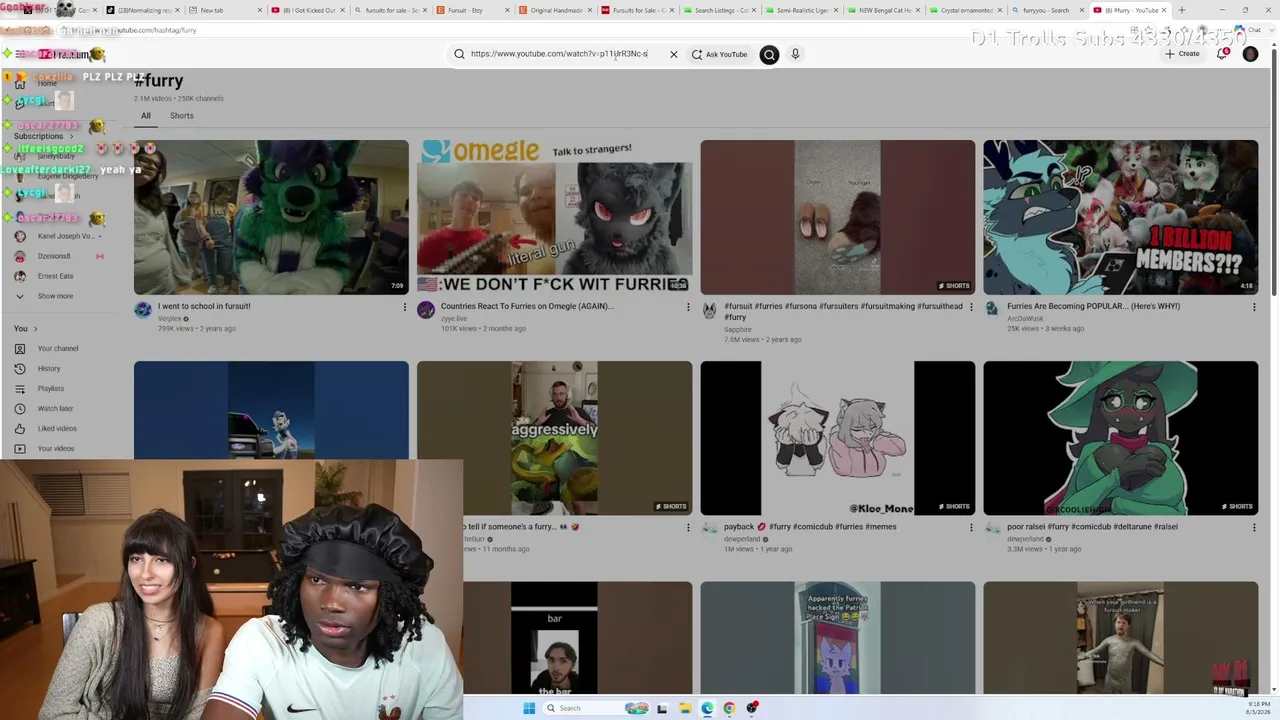Click title 'Countries React To Furries on Omegle'
1280x720 pixels.
527,306
